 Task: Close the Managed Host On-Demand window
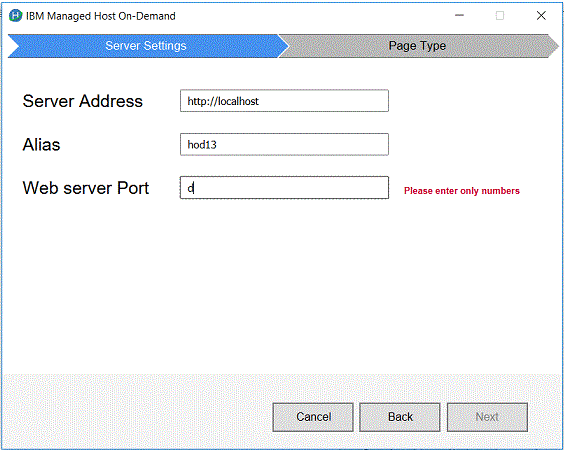pyautogui.click(x=541, y=15)
